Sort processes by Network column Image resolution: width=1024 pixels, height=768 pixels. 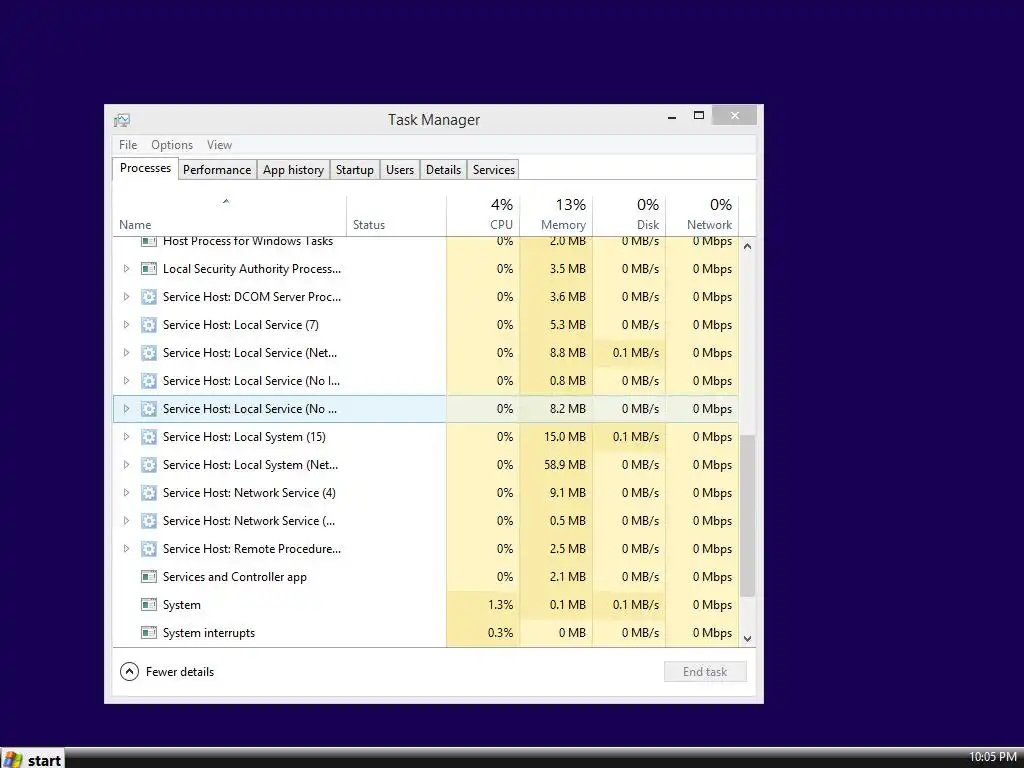pyautogui.click(x=703, y=215)
